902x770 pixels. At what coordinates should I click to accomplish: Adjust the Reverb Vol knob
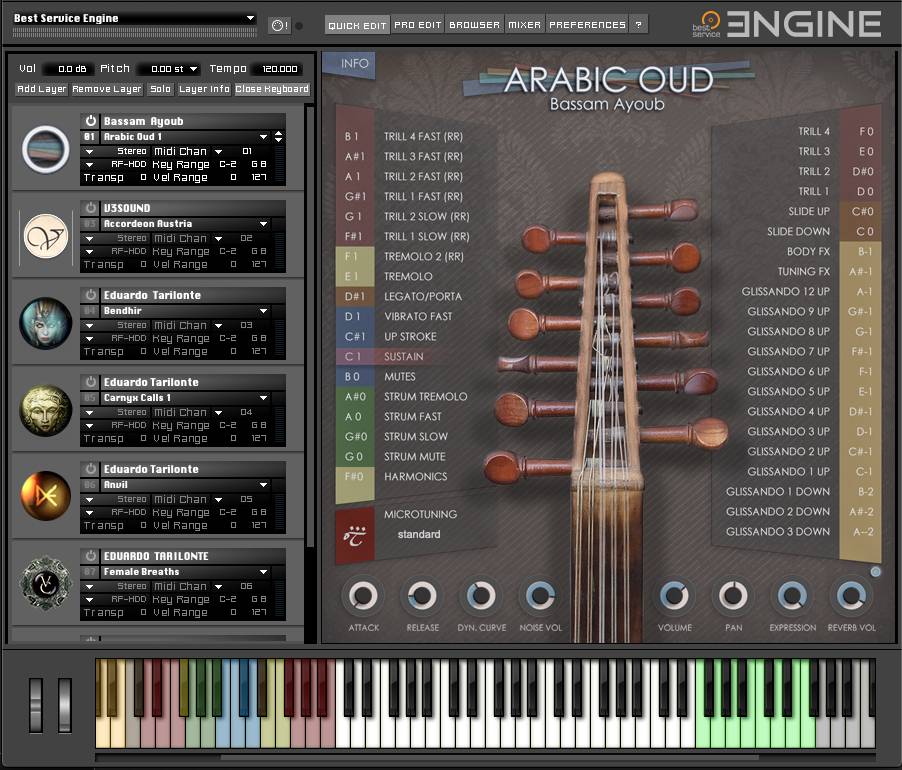tap(851, 596)
